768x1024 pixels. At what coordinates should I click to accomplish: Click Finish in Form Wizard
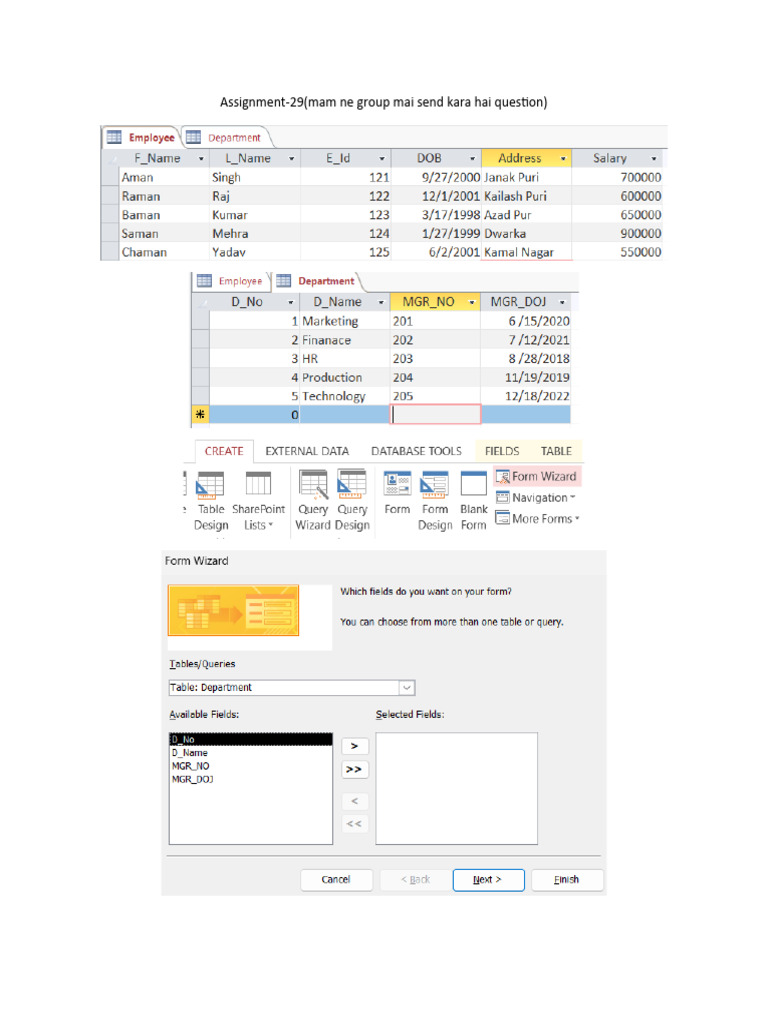click(567, 880)
